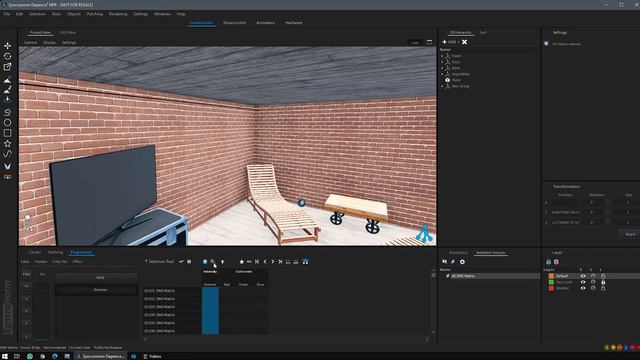Select the curve path tool
The width and height of the screenshot is (640, 360).
tap(7, 154)
